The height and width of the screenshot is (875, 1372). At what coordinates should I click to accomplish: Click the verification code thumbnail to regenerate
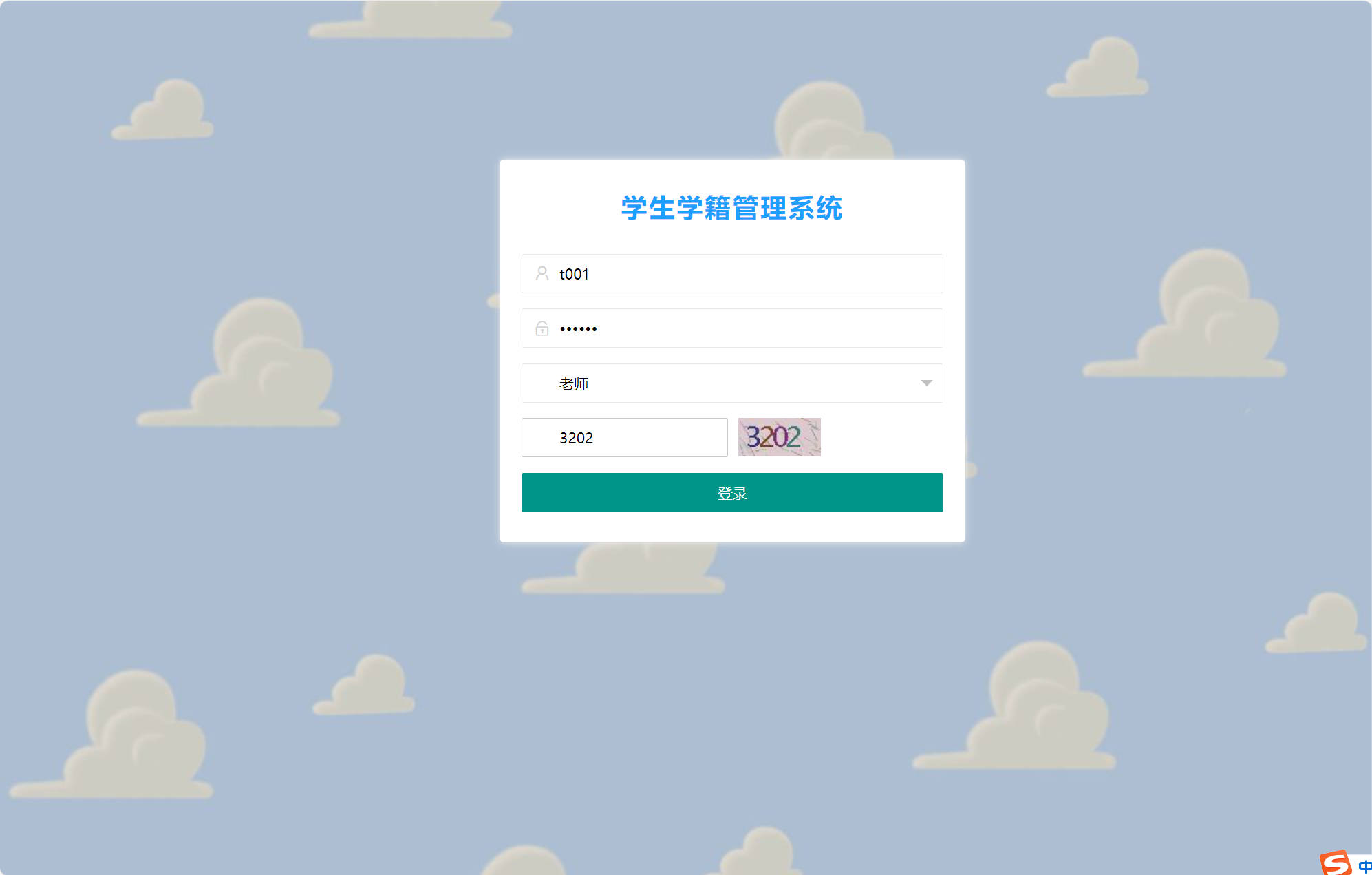coord(778,437)
